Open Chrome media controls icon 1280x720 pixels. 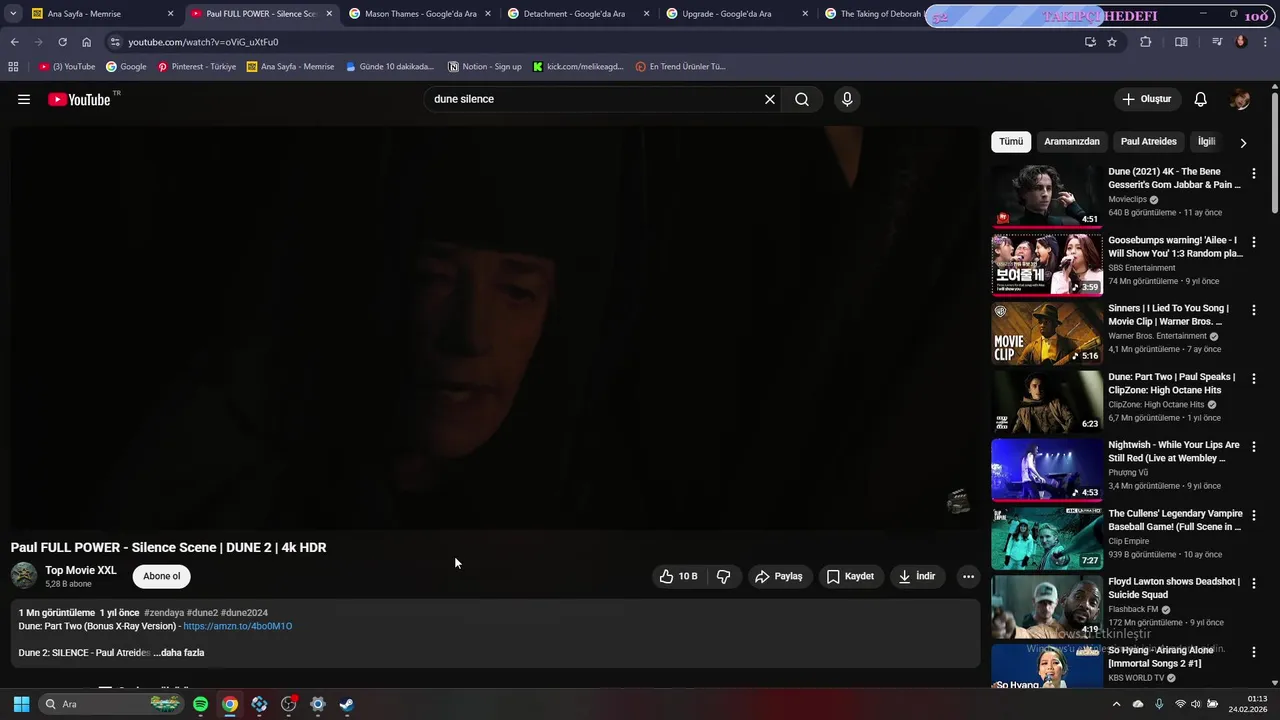point(1217,42)
